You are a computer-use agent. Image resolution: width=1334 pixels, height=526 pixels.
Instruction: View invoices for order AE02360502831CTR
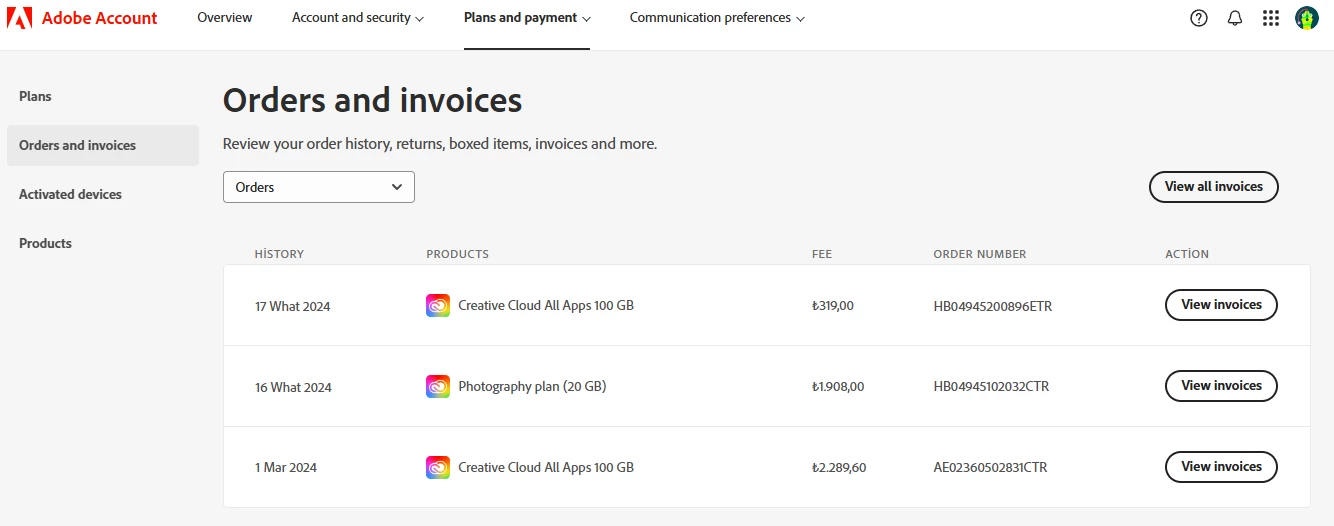pyautogui.click(x=1221, y=467)
